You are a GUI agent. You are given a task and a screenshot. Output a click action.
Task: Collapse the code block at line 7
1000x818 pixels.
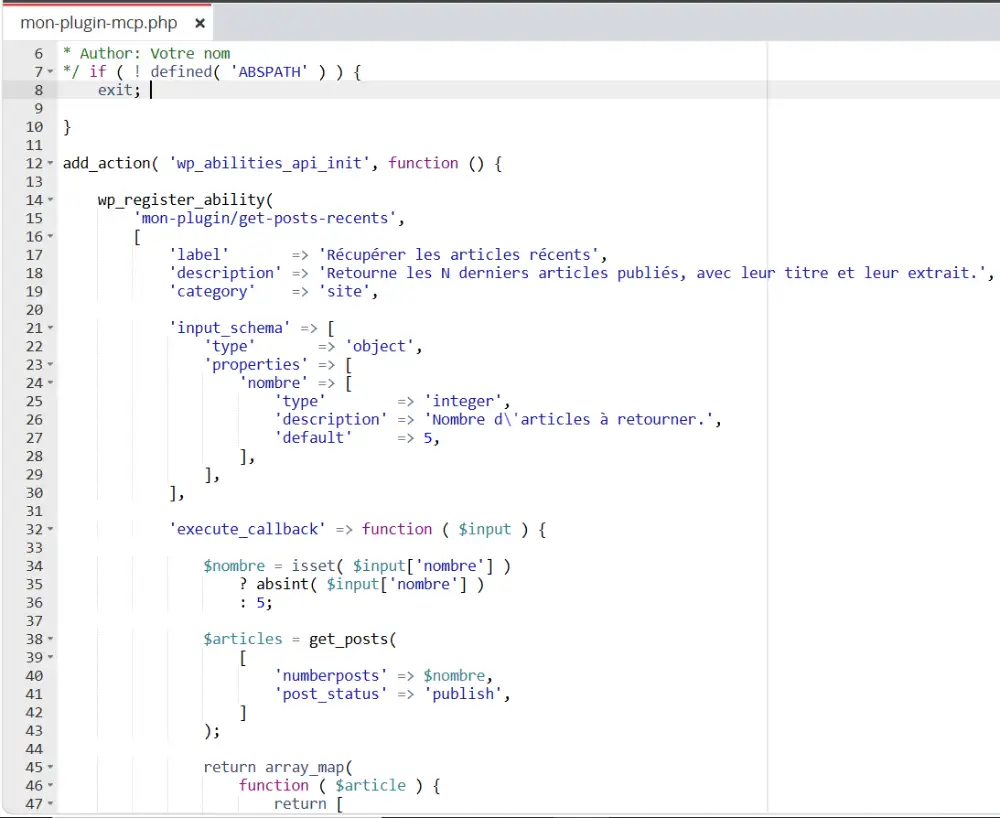point(50,72)
